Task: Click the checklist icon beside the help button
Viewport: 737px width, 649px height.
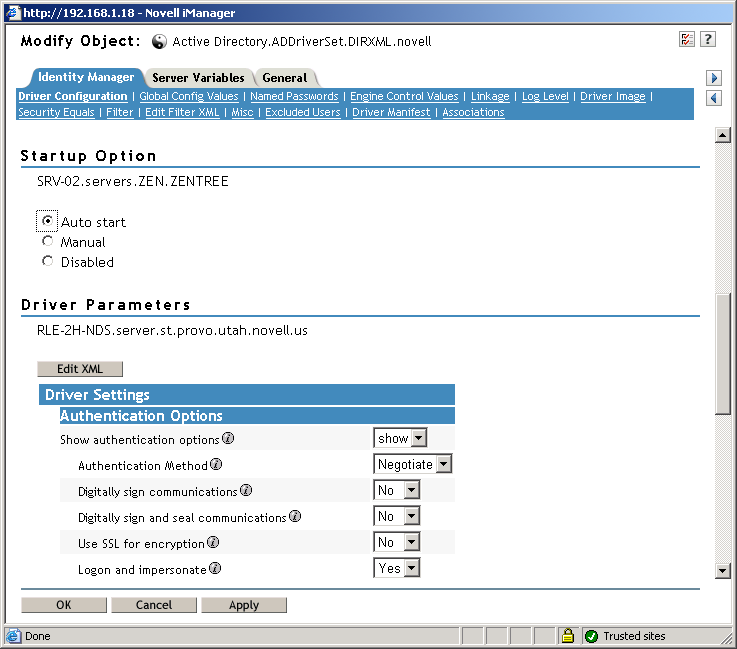Action: 687,39
